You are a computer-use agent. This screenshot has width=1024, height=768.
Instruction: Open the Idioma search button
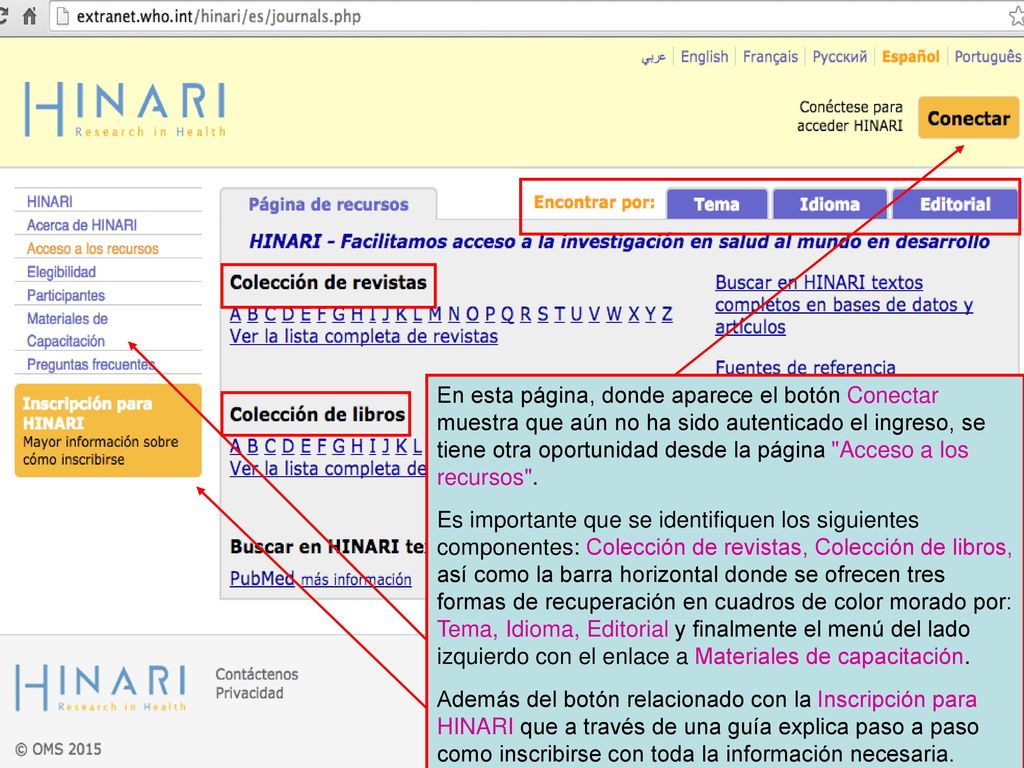(x=829, y=204)
